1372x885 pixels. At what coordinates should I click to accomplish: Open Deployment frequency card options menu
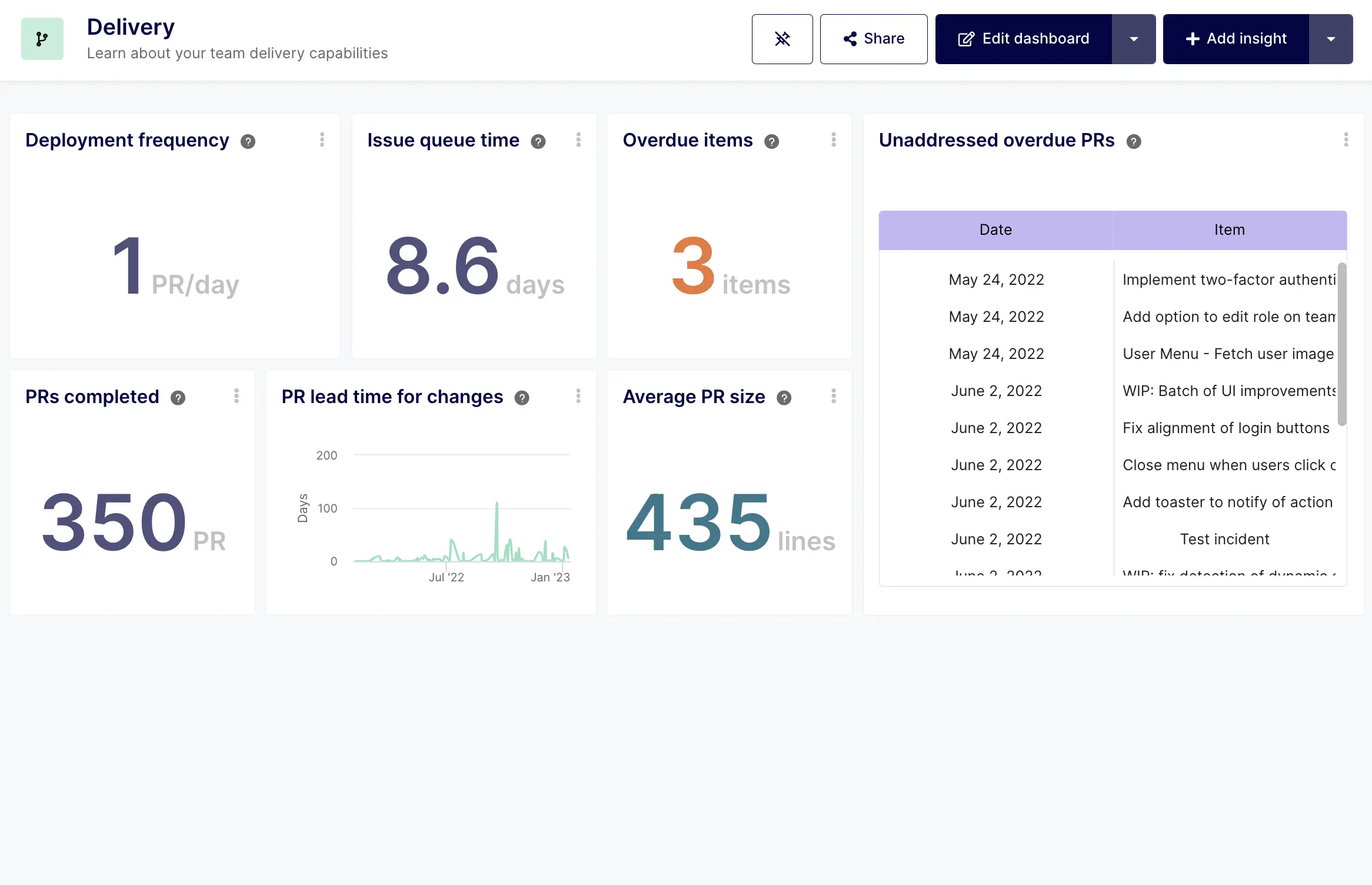coord(322,139)
